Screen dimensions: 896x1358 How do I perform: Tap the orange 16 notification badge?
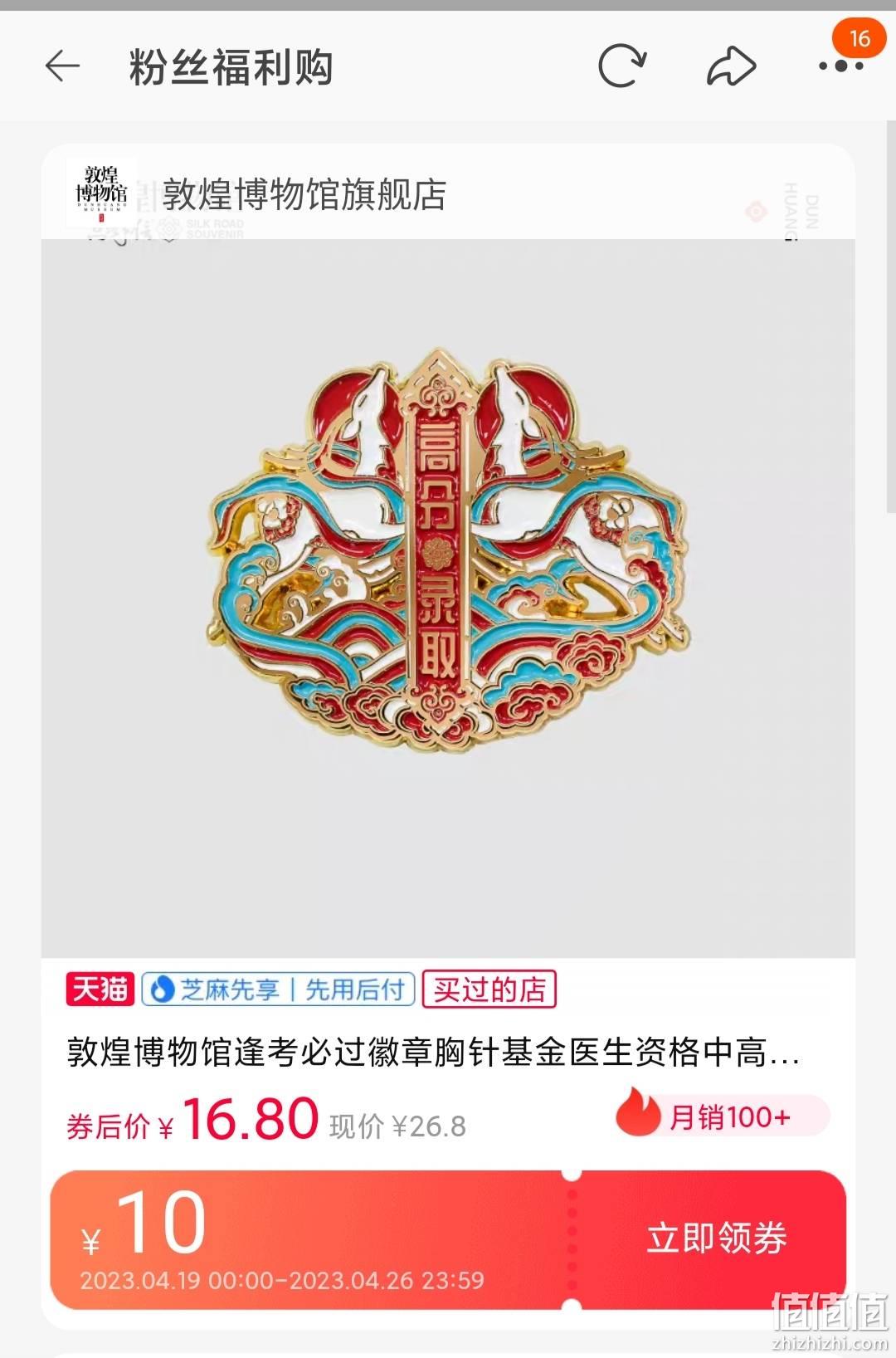click(x=859, y=38)
